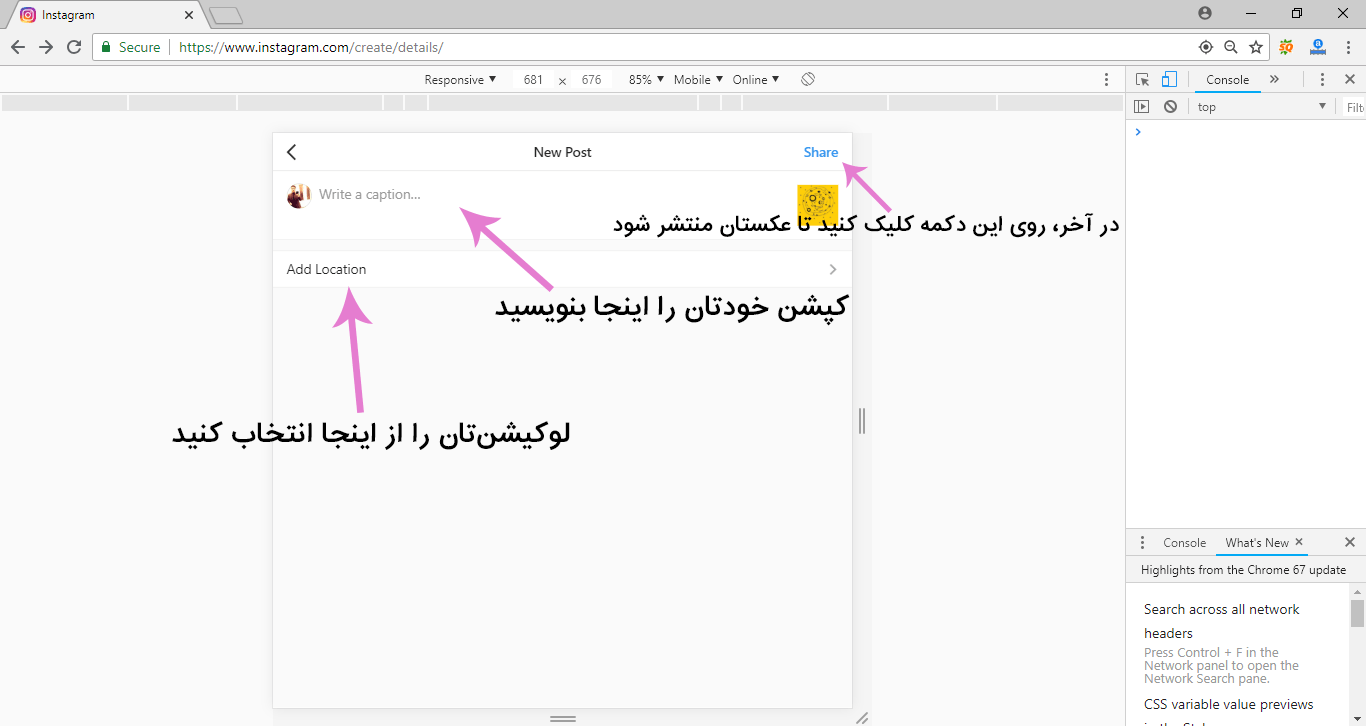The width and height of the screenshot is (1366, 726).
Task: Click the Share button to publish post
Action: tap(820, 152)
